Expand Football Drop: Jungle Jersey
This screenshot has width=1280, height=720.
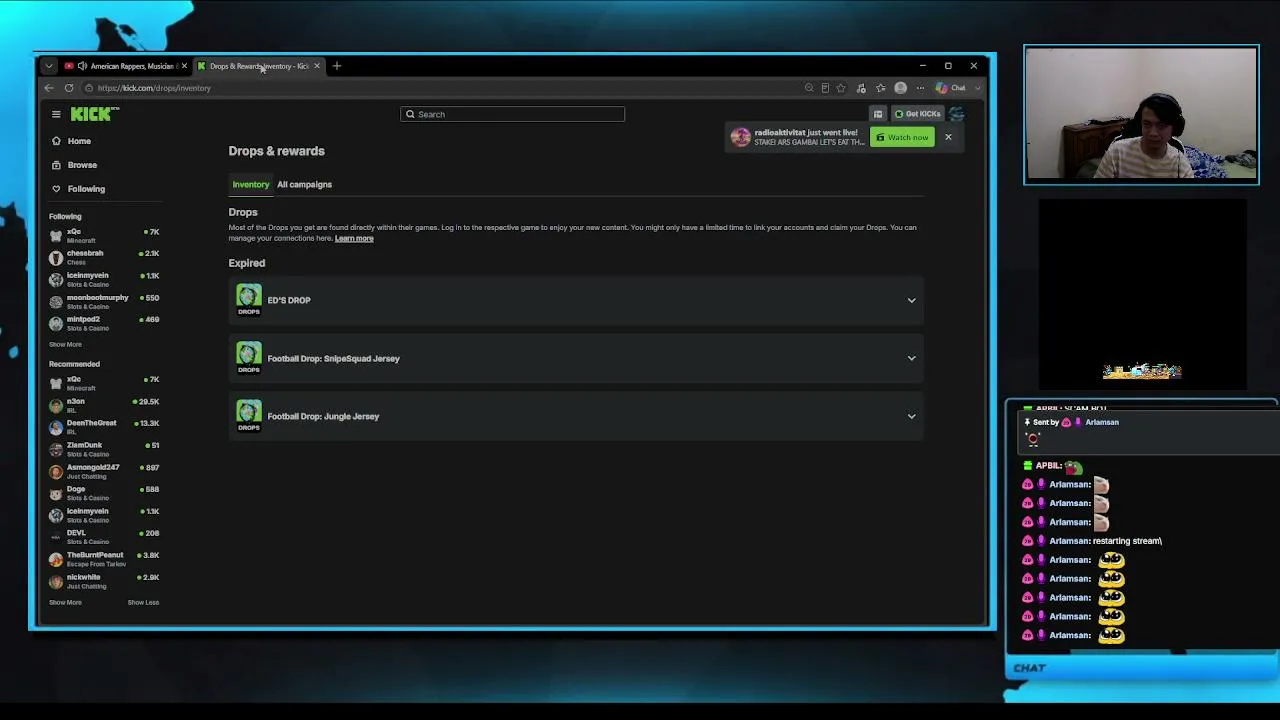(x=575, y=416)
